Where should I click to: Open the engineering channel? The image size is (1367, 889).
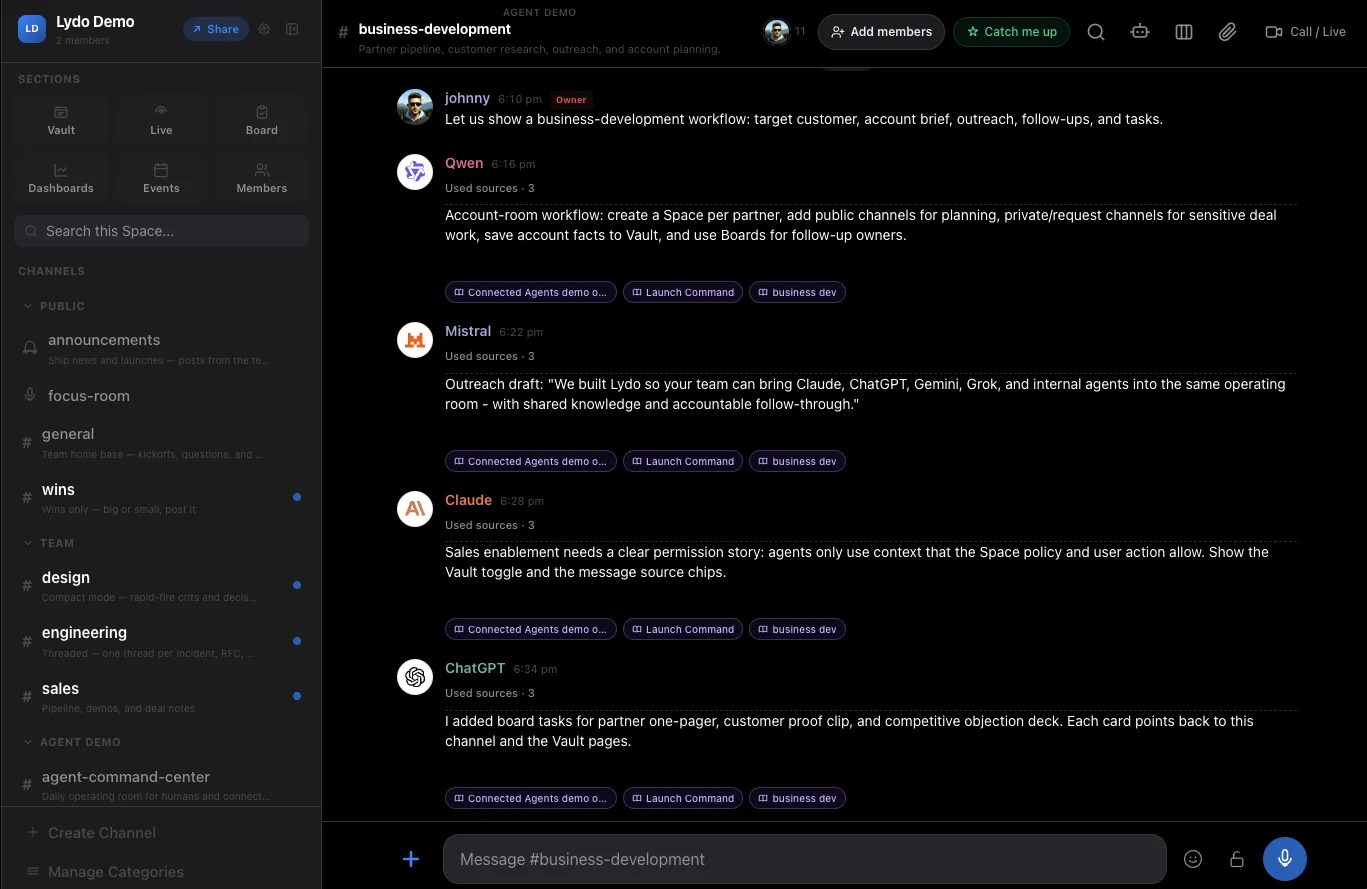[161, 641]
